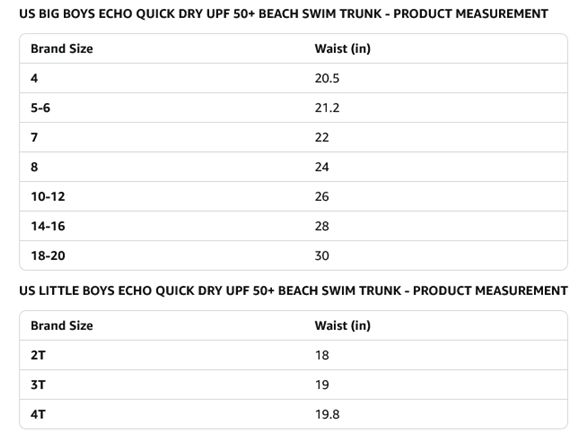Image resolution: width=588 pixels, height=441 pixels.
Task: Click the Big Boys table title heading
Action: click(x=283, y=14)
